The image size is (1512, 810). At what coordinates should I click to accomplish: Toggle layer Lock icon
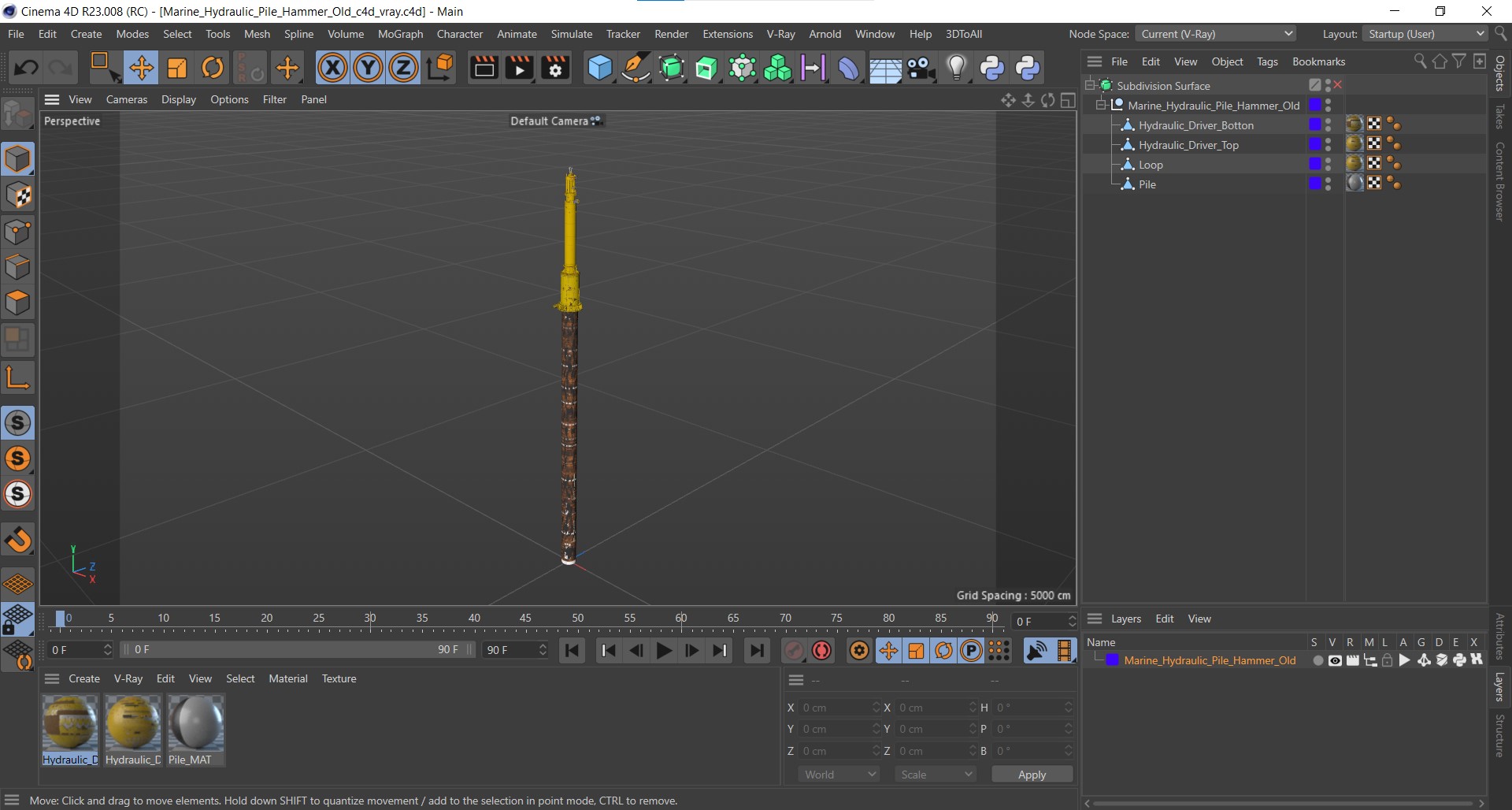click(x=1388, y=661)
